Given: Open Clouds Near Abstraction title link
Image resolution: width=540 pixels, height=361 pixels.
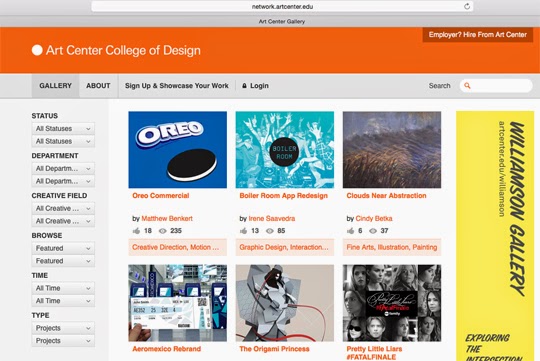Looking at the screenshot, I should tap(386, 196).
